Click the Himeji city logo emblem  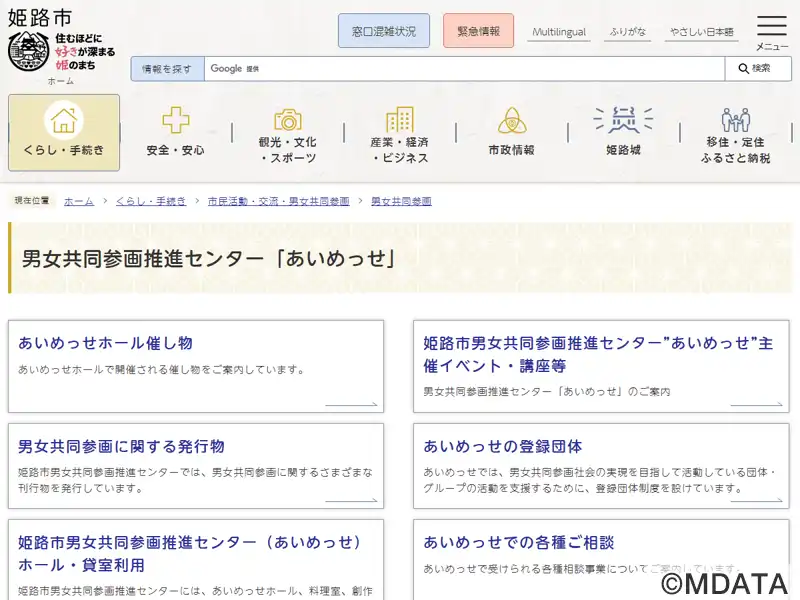pos(28,50)
